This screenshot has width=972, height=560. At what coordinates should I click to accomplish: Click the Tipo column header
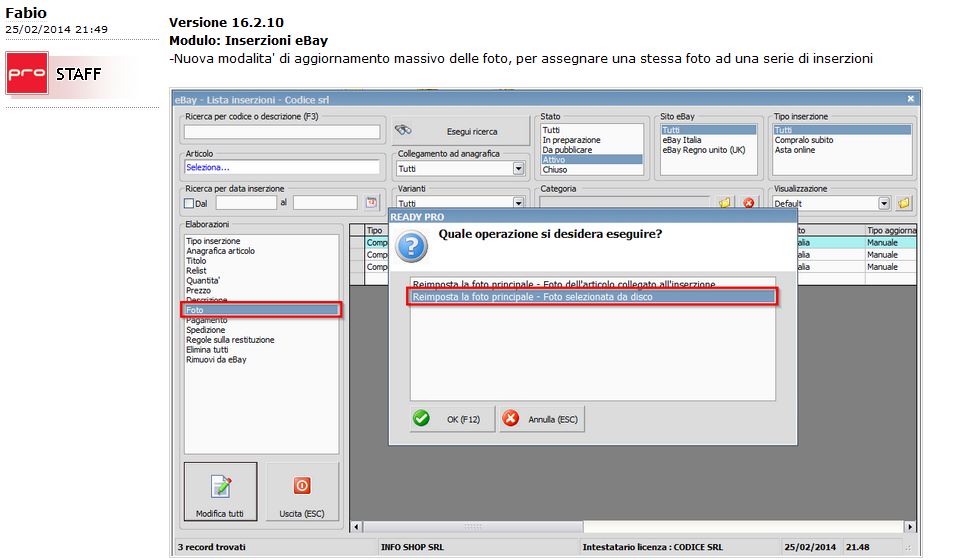tap(376, 230)
